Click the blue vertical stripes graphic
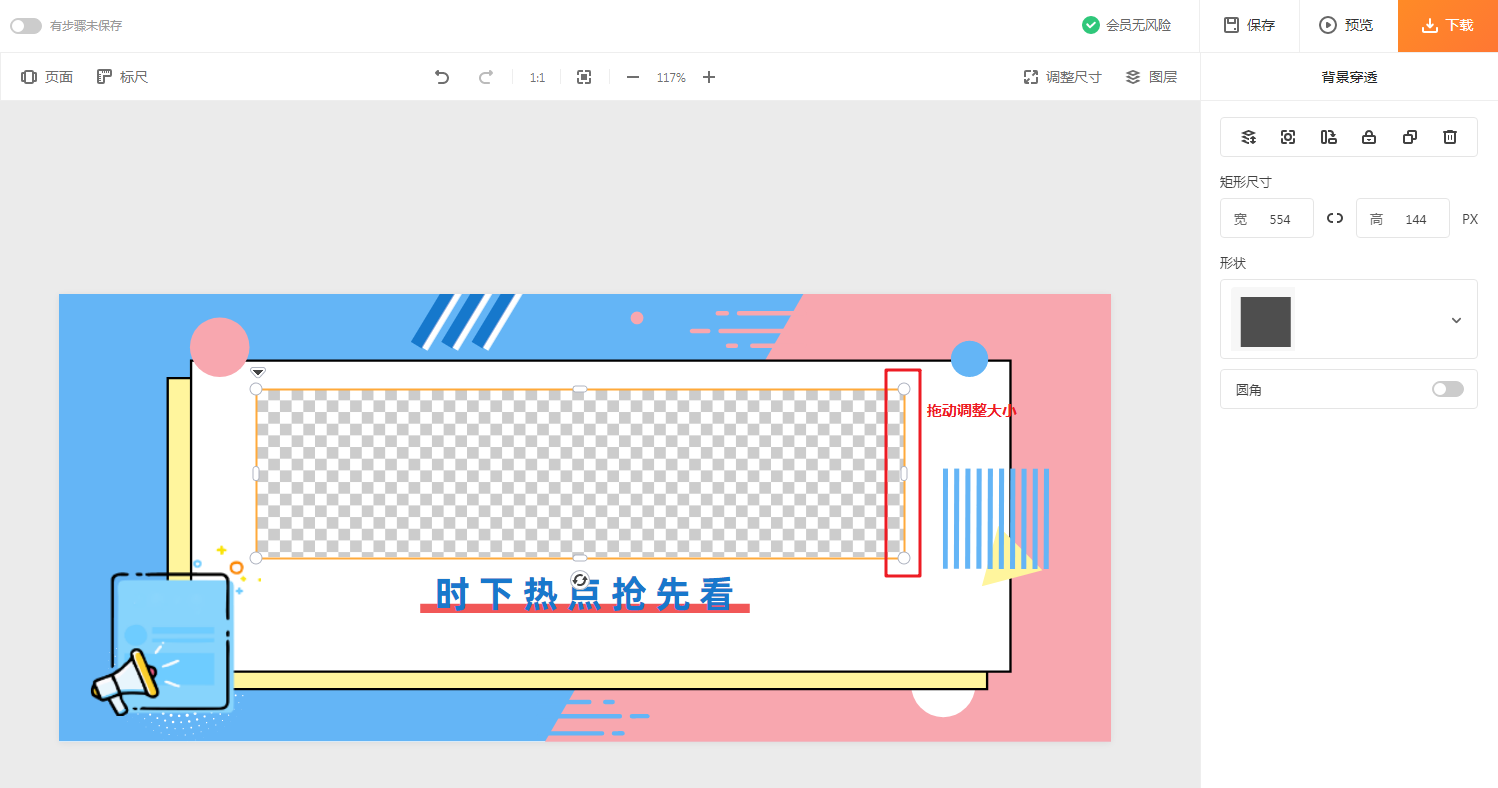The image size is (1498, 788). 996,518
